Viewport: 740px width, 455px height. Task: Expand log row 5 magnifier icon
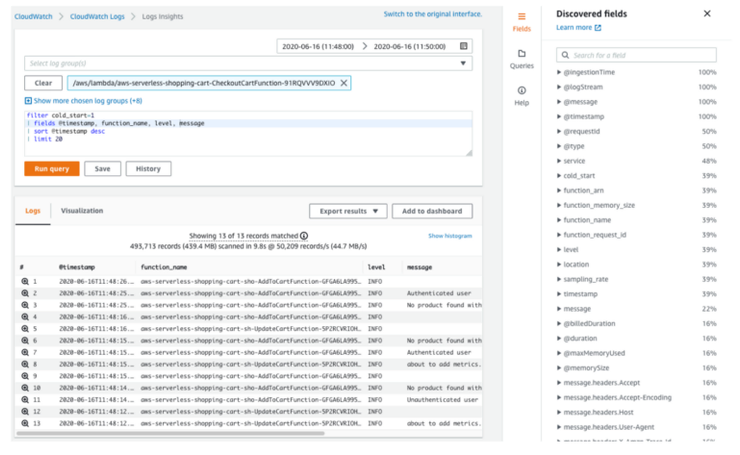pyautogui.click(x=25, y=329)
